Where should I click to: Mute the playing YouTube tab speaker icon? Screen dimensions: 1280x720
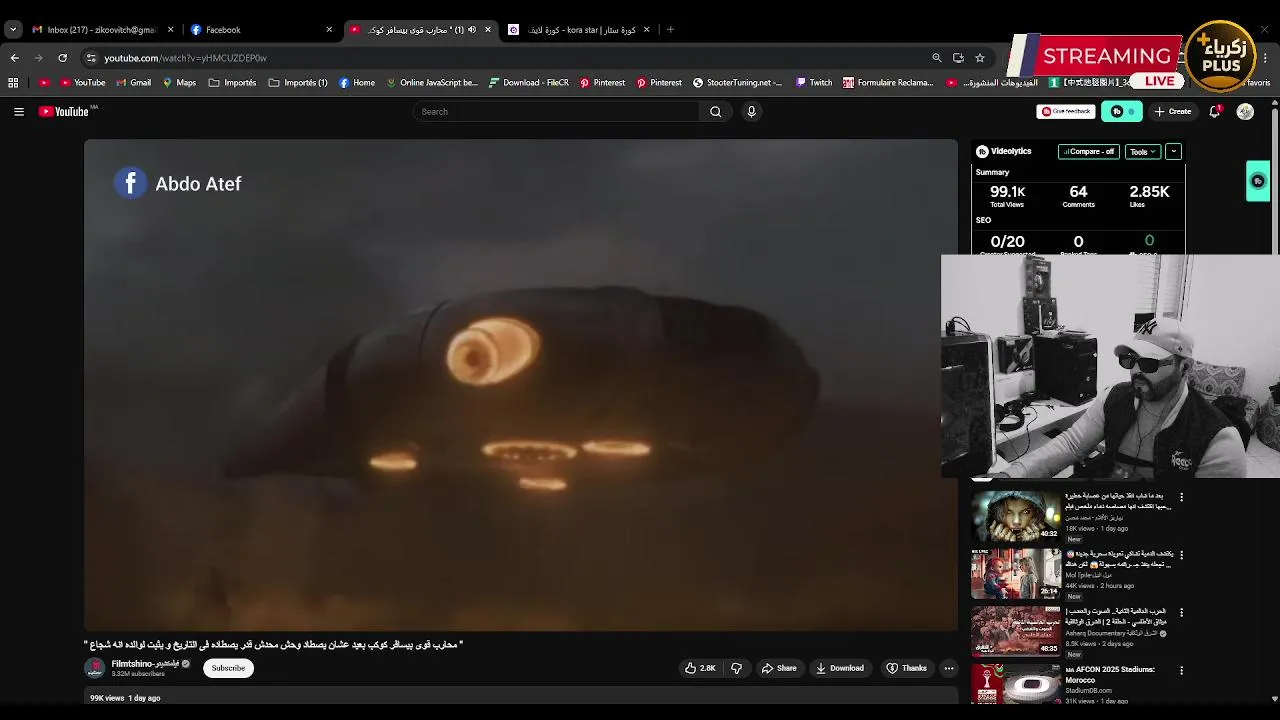click(x=472, y=30)
